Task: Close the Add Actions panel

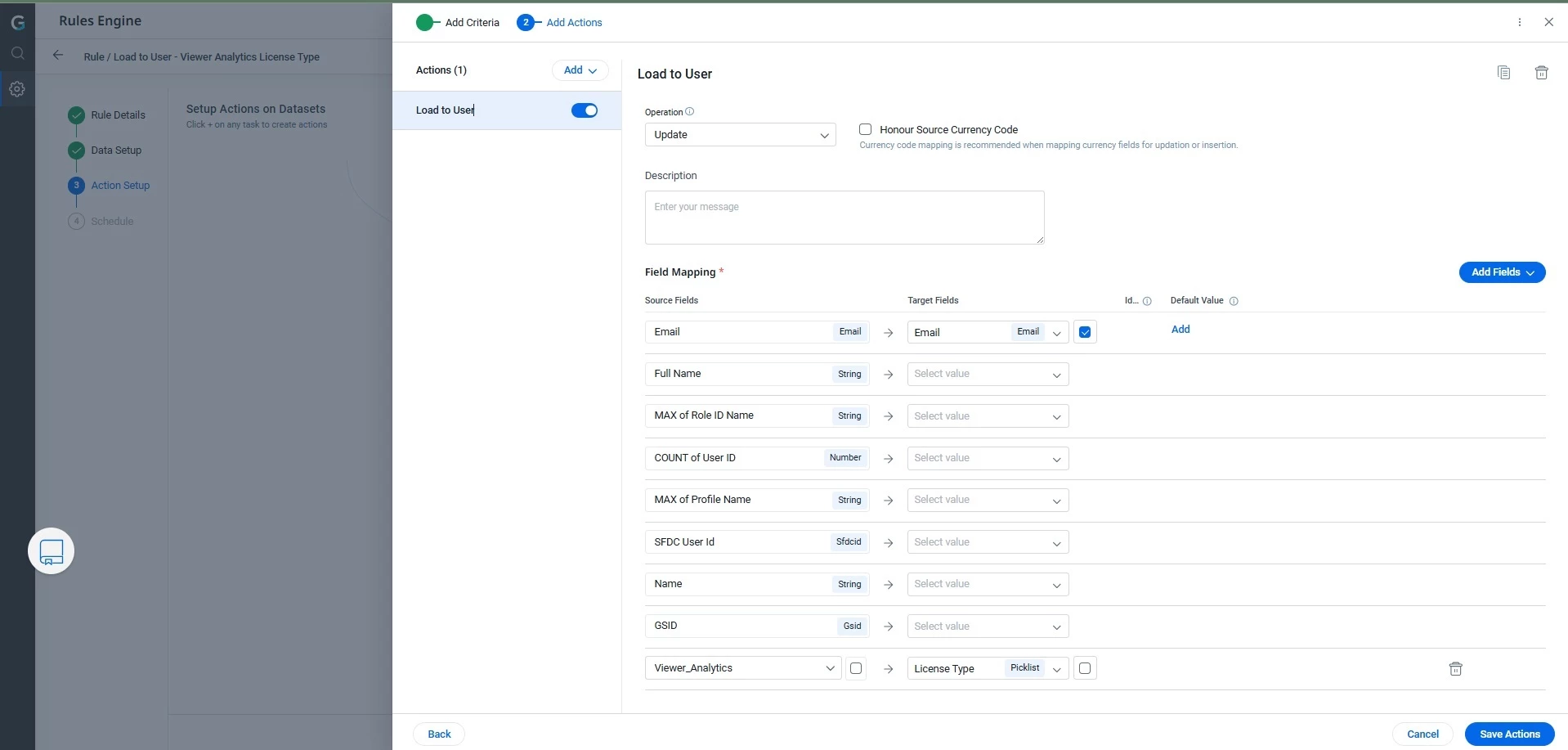Action: [x=1548, y=22]
